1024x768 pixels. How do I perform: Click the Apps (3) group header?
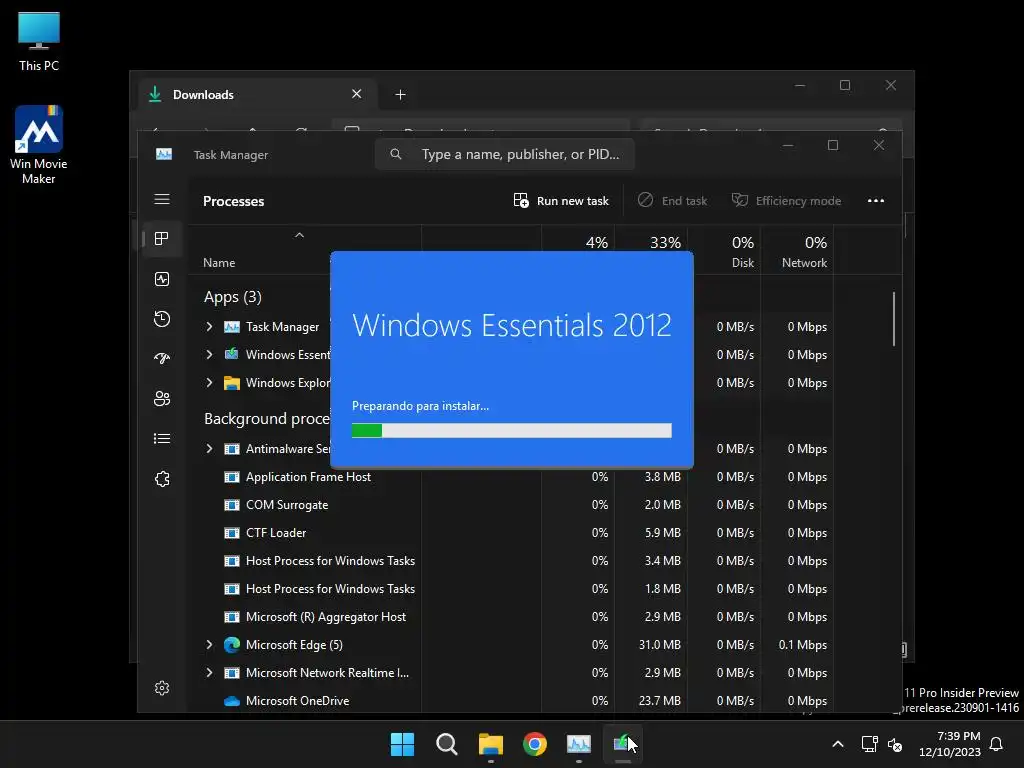(x=232, y=297)
